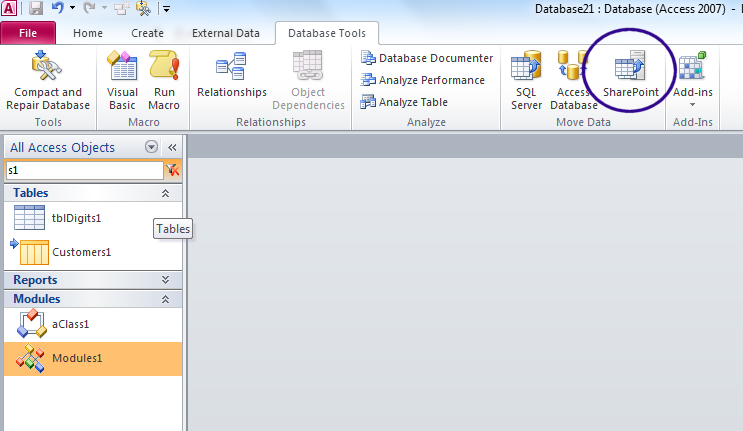This screenshot has width=743, height=431.
Task: Switch to the Home ribbon tab
Action: pos(88,33)
